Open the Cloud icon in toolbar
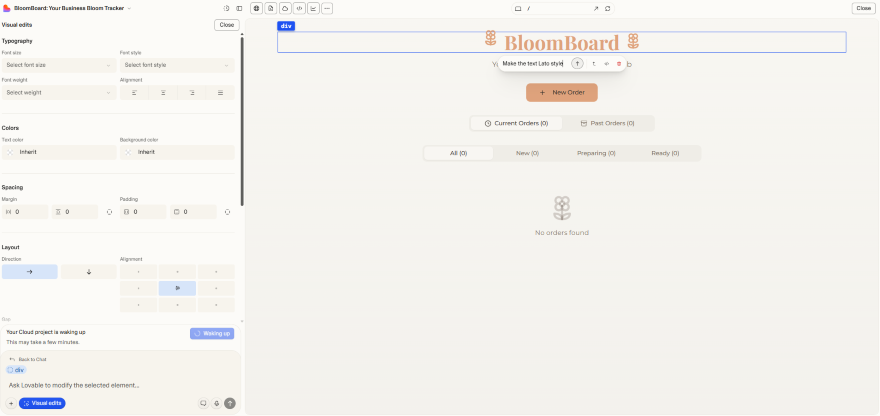Image resolution: width=880 pixels, height=416 pixels. (285, 8)
